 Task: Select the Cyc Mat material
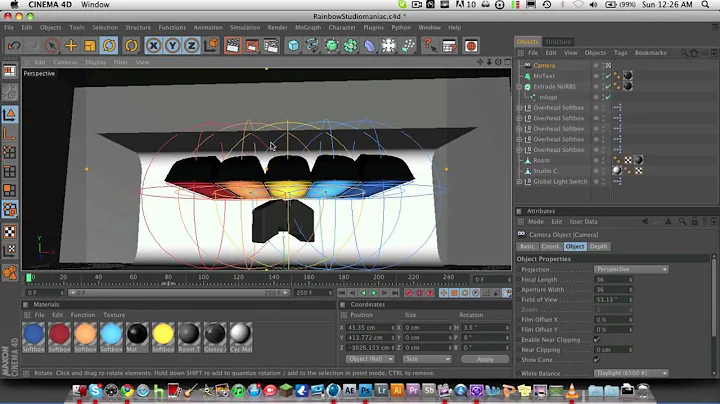241,337
